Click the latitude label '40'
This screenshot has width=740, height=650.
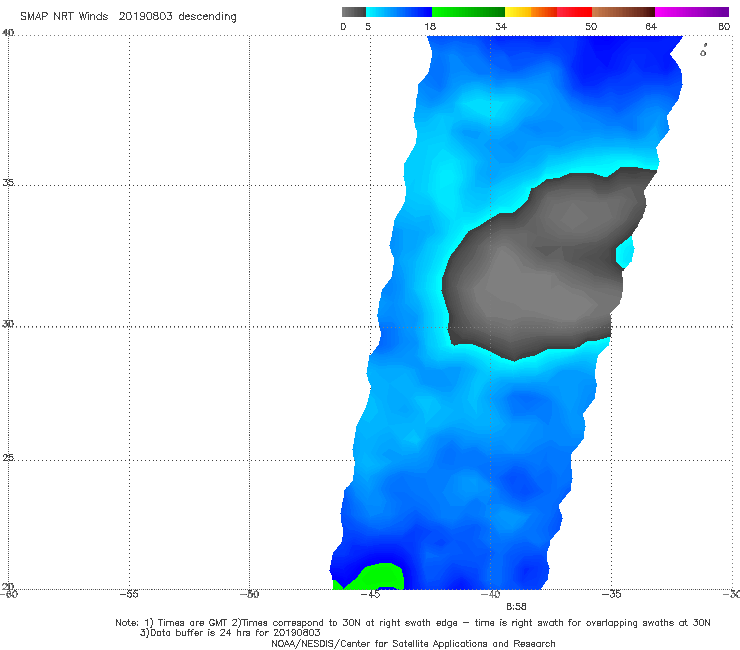coord(8,33)
